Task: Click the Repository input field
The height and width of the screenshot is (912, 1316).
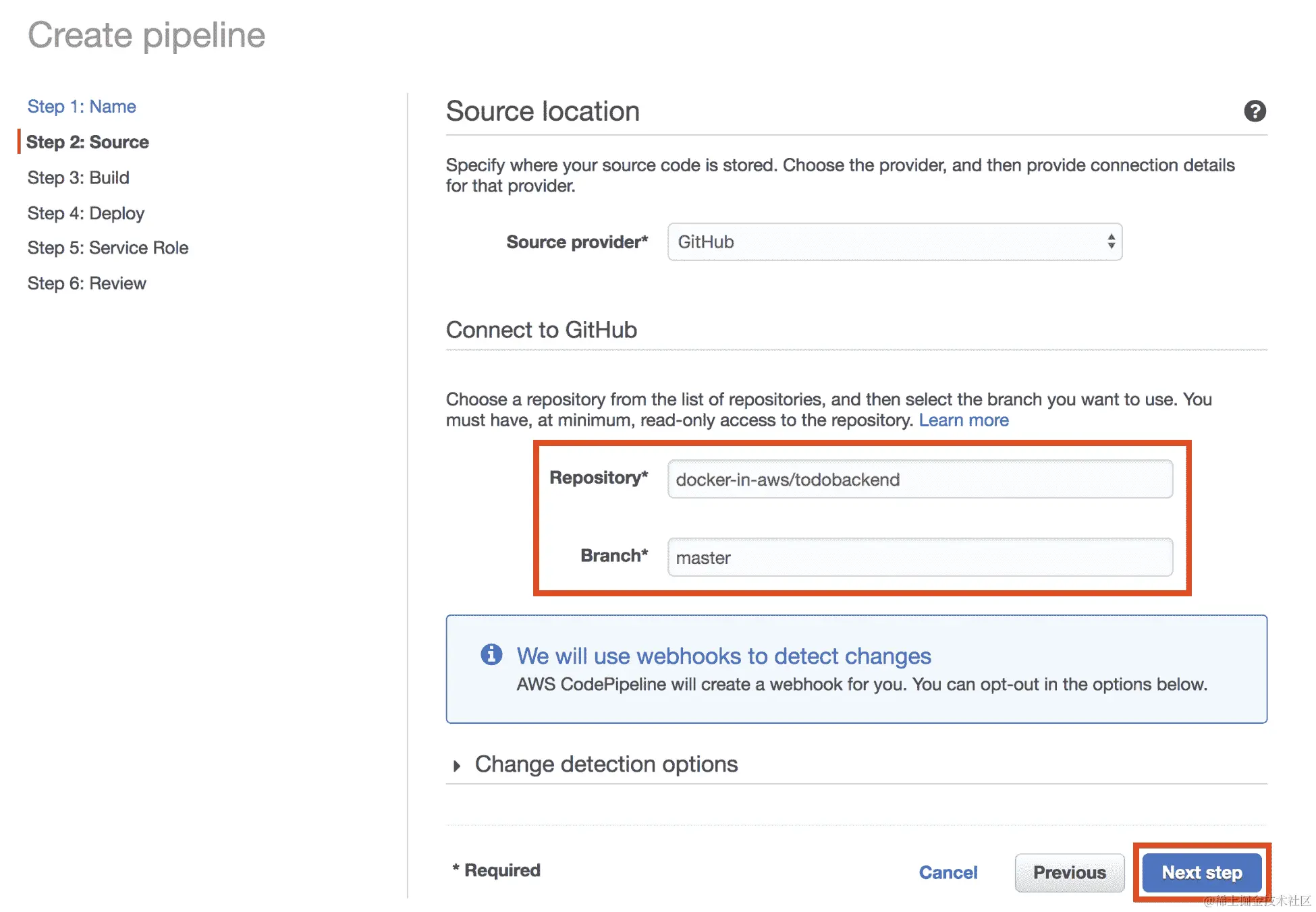Action: click(919, 480)
